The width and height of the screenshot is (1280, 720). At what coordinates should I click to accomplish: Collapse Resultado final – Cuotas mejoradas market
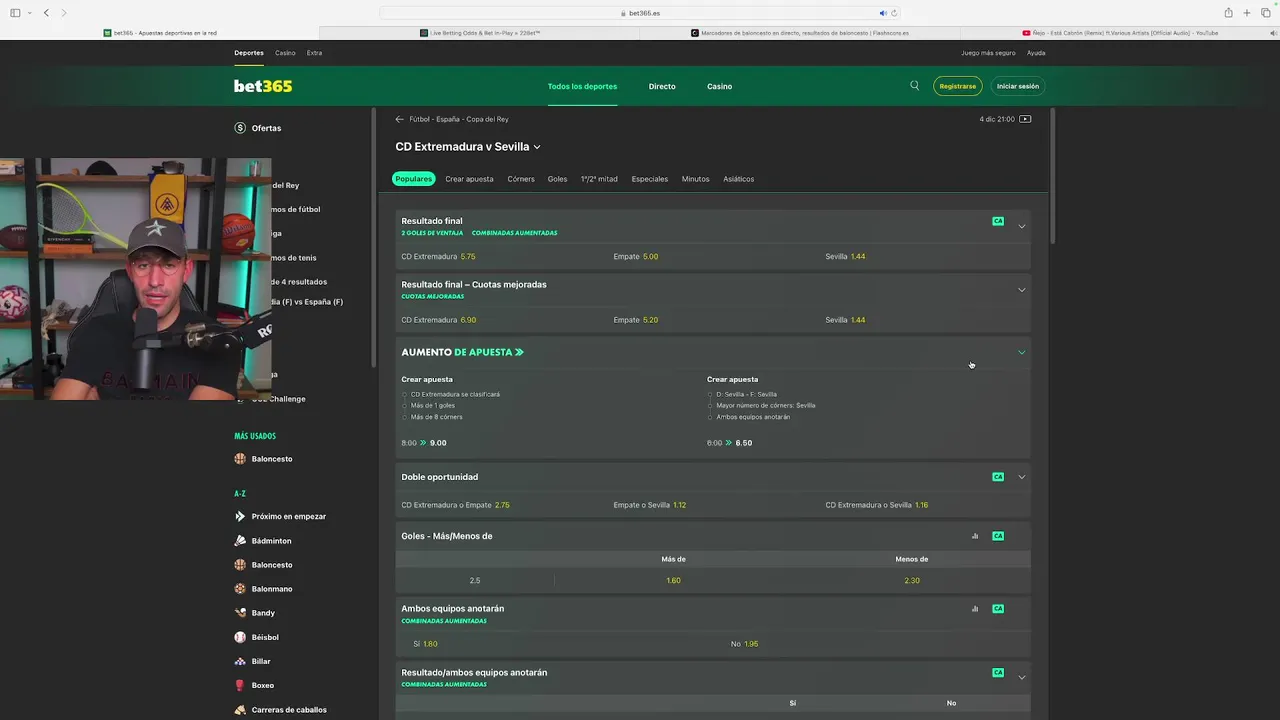click(1021, 290)
